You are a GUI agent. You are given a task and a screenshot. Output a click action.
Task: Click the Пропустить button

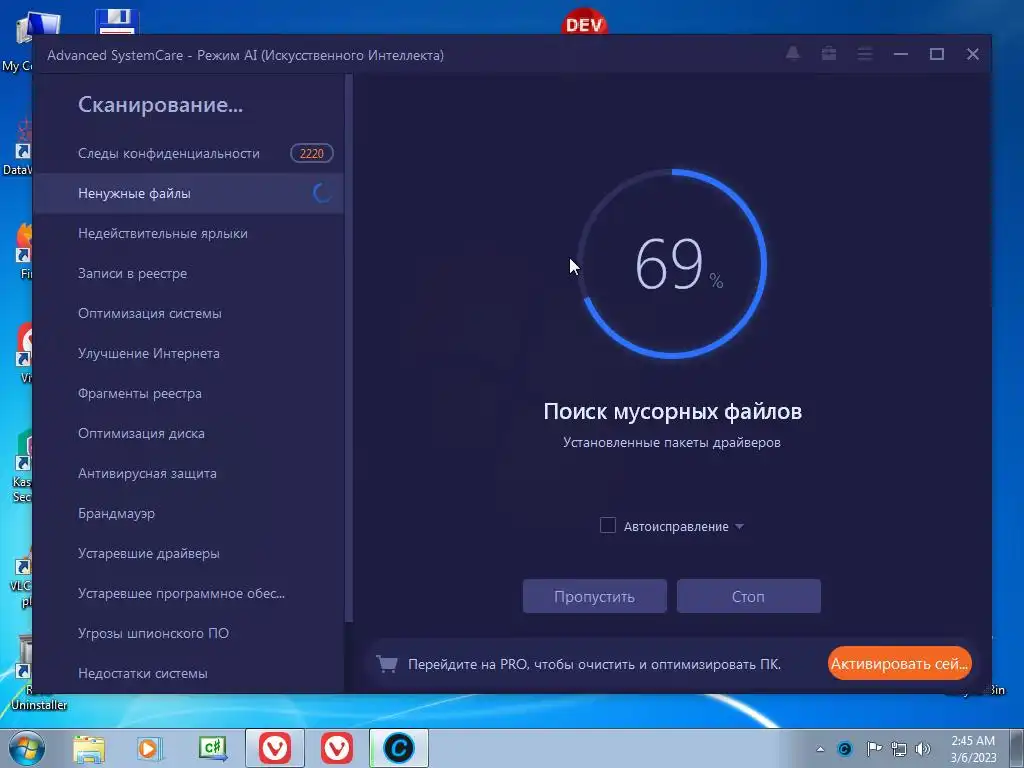coord(594,596)
